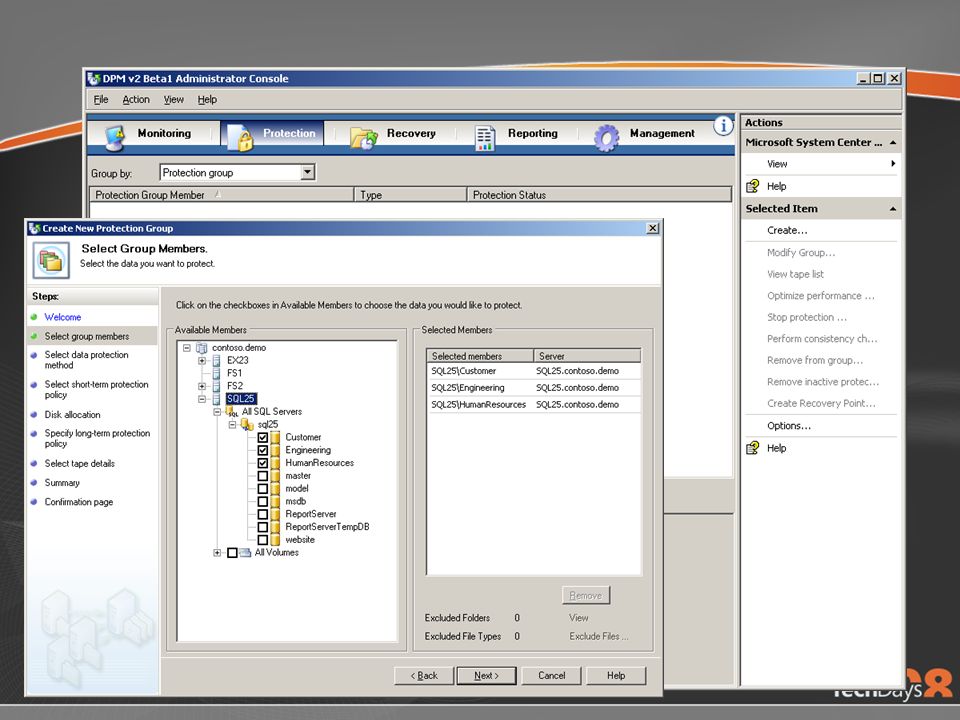960x720 pixels.
Task: Select the Engineering database icon
Action: (x=276, y=451)
